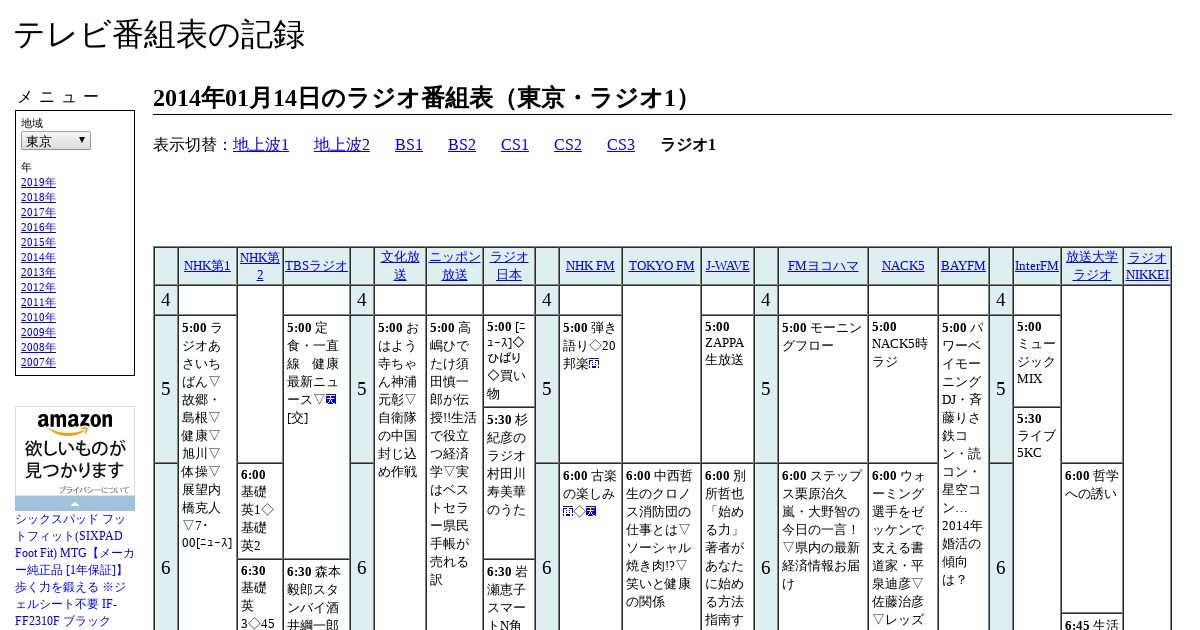
Task: Click the 5:30 ライブ5KC program cell
Action: [1036, 518]
